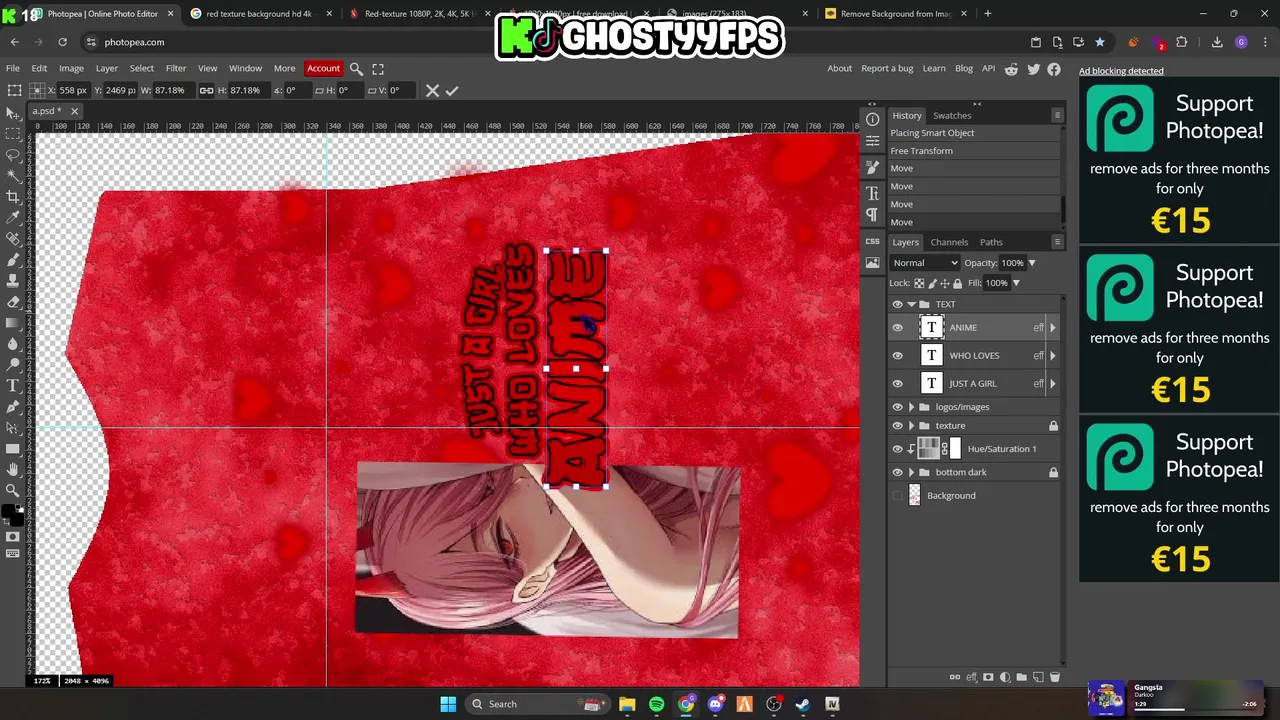Expand the bottom dark folder
This screenshot has height=720, width=1280.
pyautogui.click(x=911, y=472)
